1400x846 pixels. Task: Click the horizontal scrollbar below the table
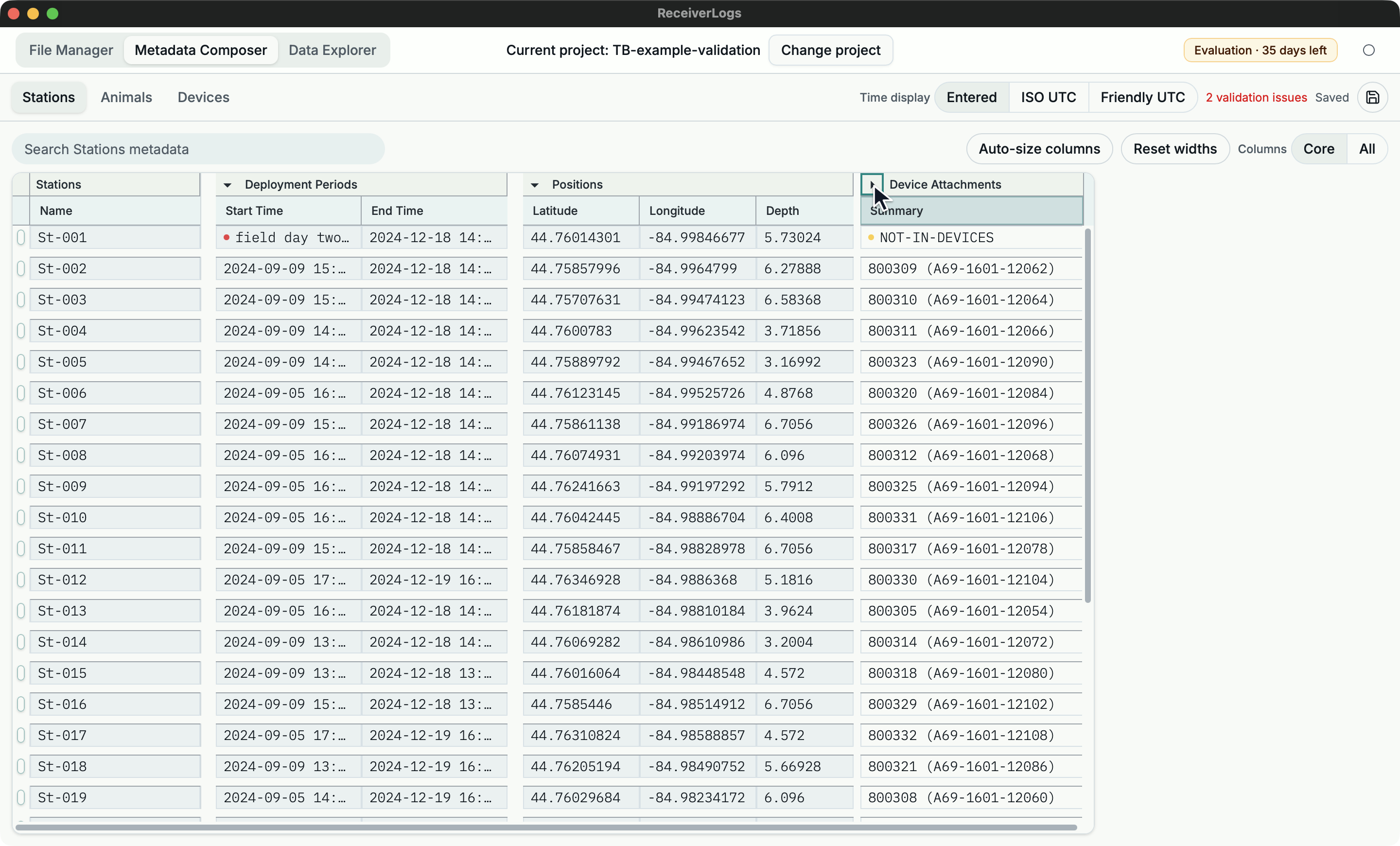point(546,827)
